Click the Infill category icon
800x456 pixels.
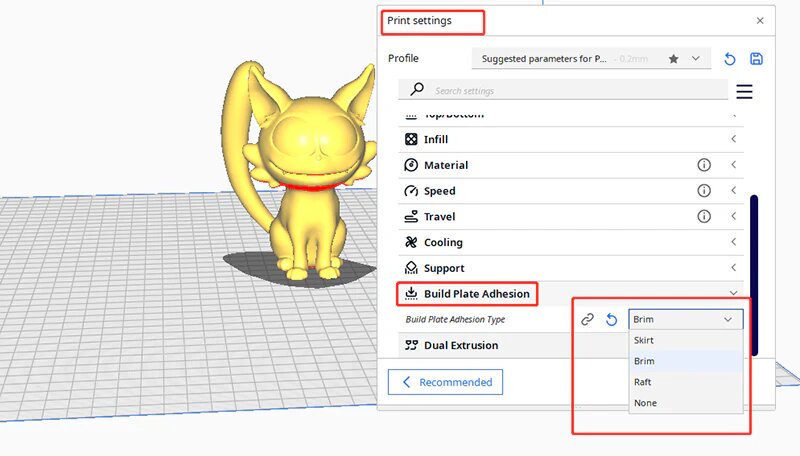411,139
